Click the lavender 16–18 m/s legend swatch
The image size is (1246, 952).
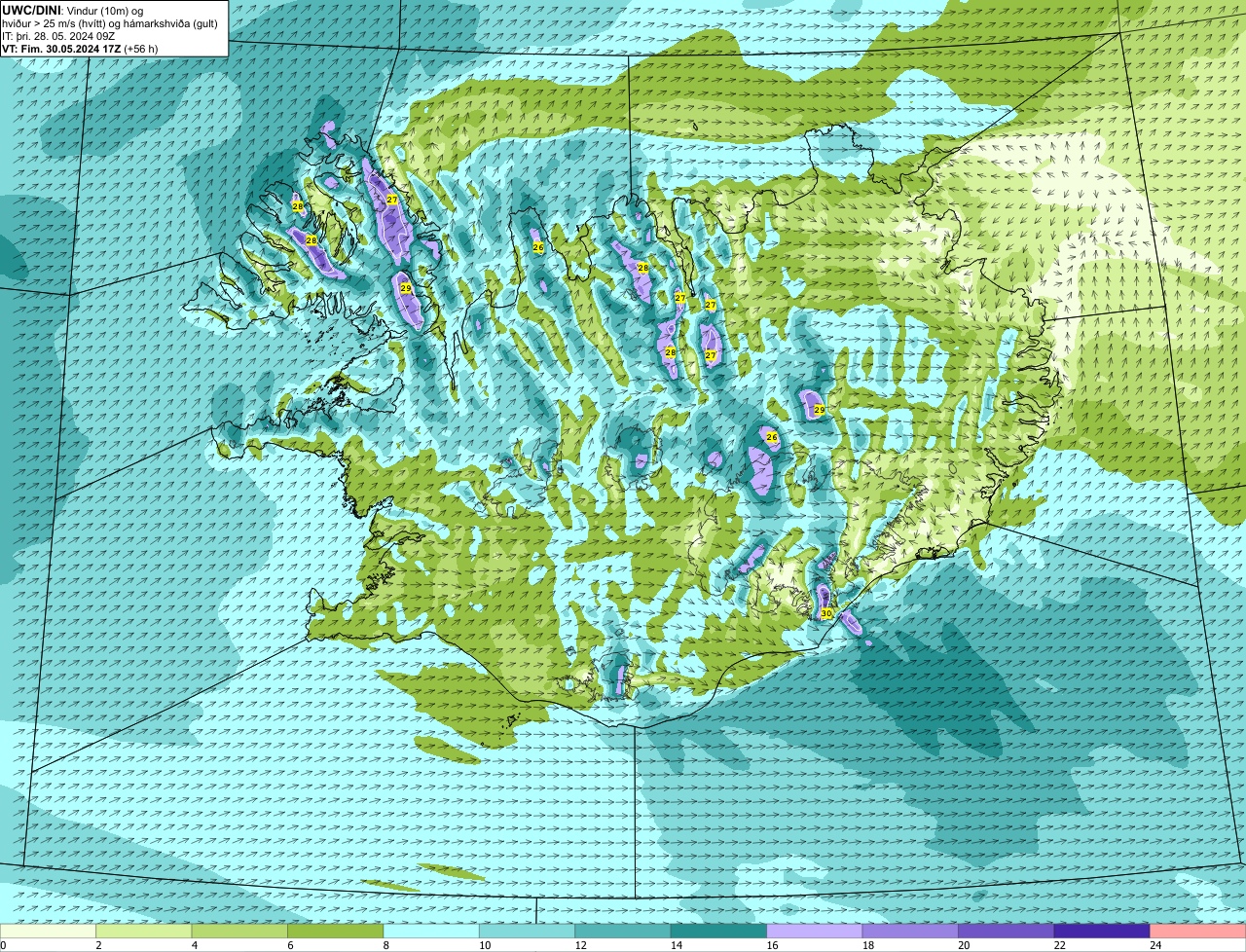(x=815, y=932)
